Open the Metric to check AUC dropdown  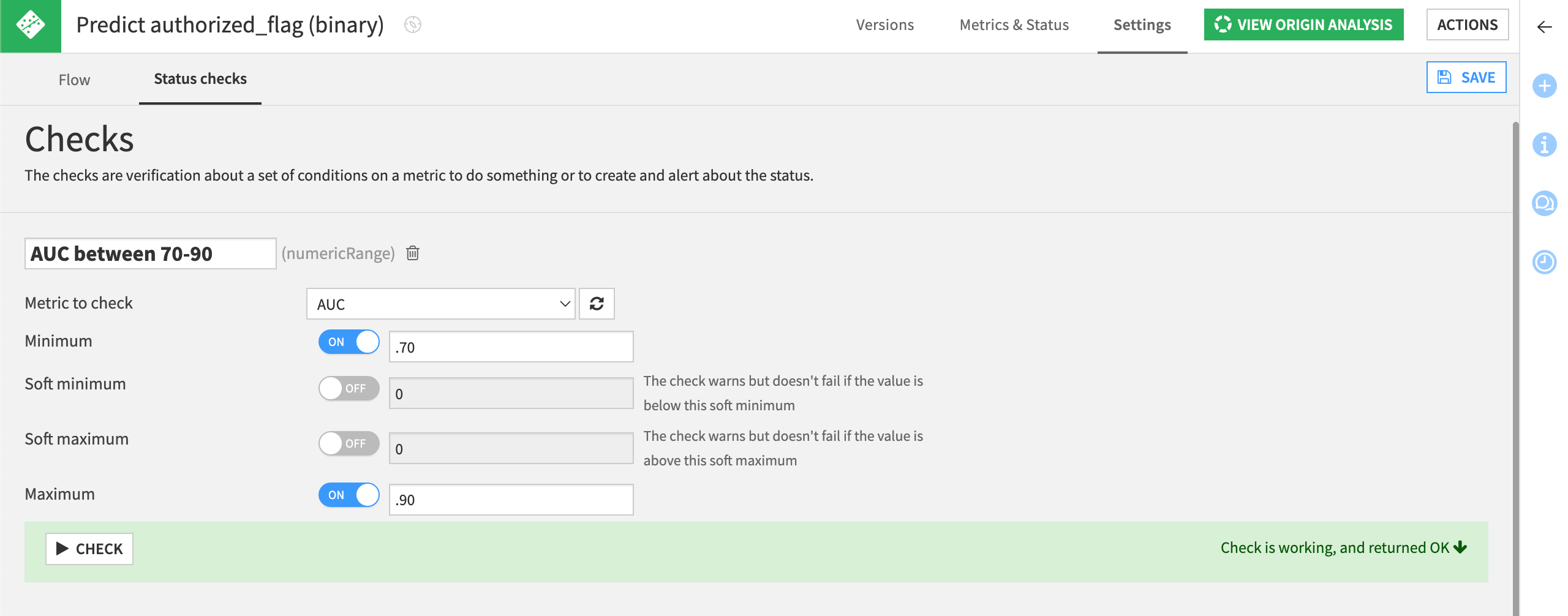pos(440,304)
